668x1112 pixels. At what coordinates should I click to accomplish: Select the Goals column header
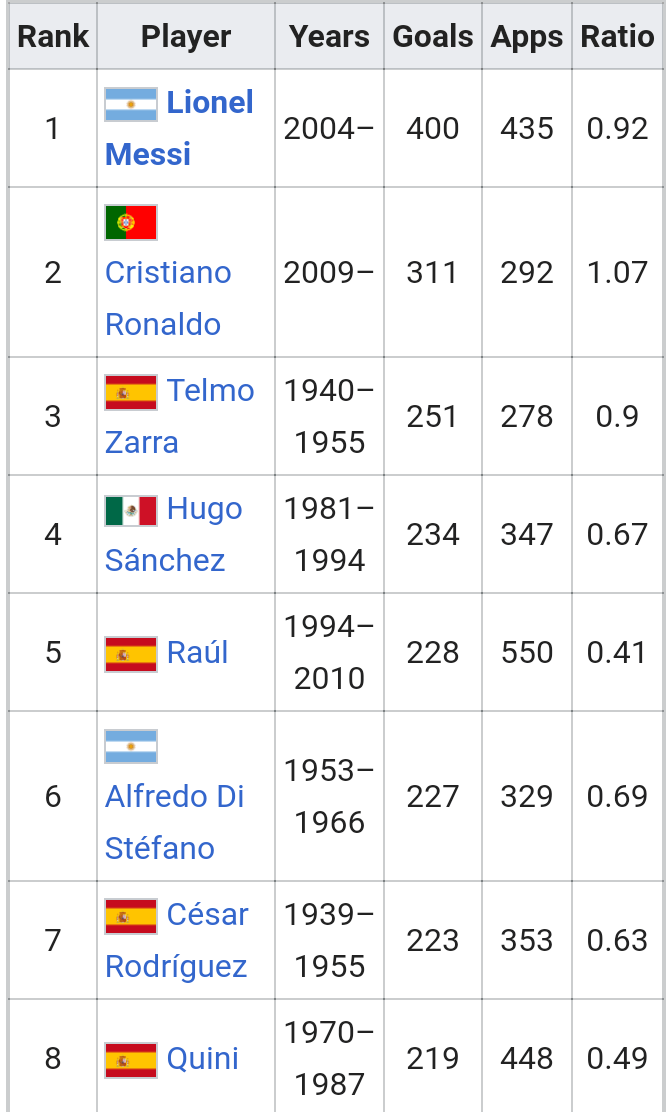pyautogui.click(x=433, y=36)
